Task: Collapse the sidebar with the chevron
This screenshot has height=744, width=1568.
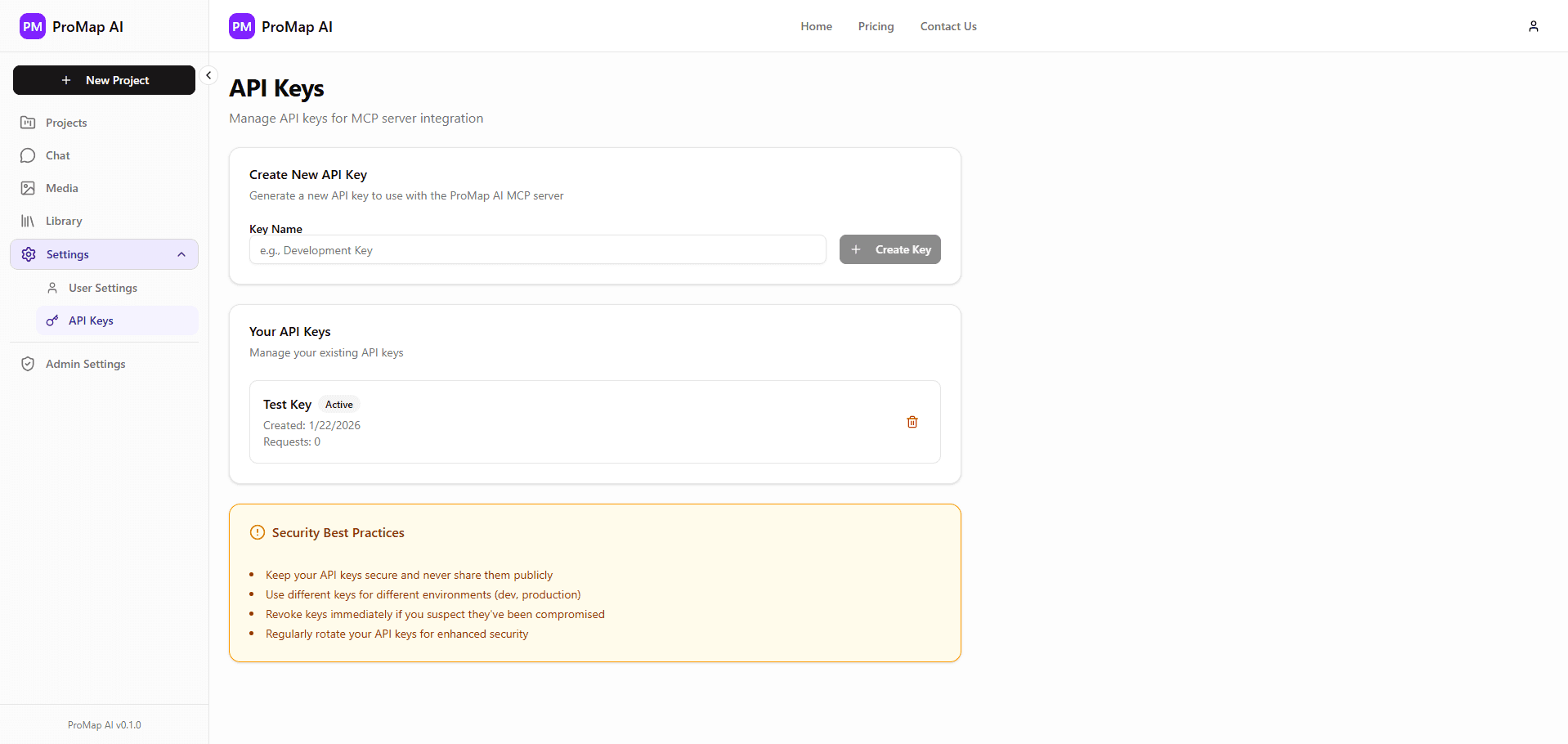Action: pos(208,74)
